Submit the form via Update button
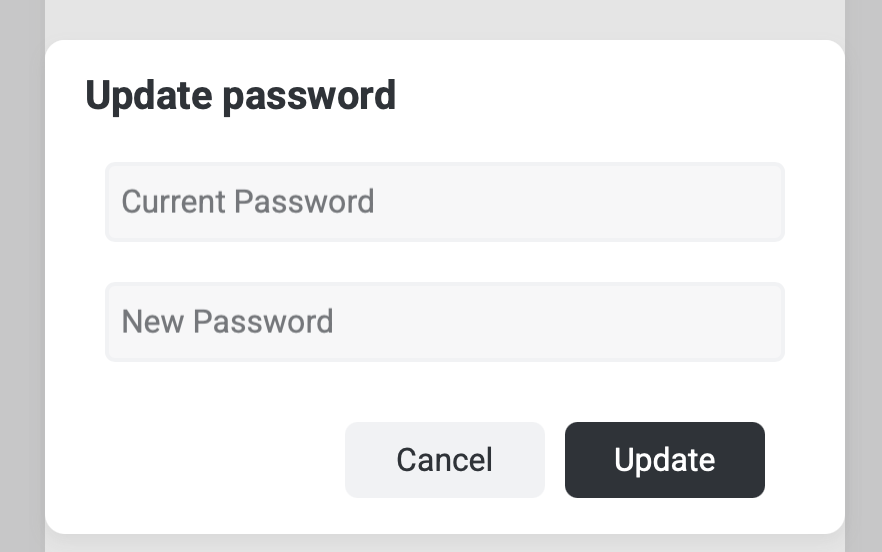The width and height of the screenshot is (882, 552). [x=664, y=460]
